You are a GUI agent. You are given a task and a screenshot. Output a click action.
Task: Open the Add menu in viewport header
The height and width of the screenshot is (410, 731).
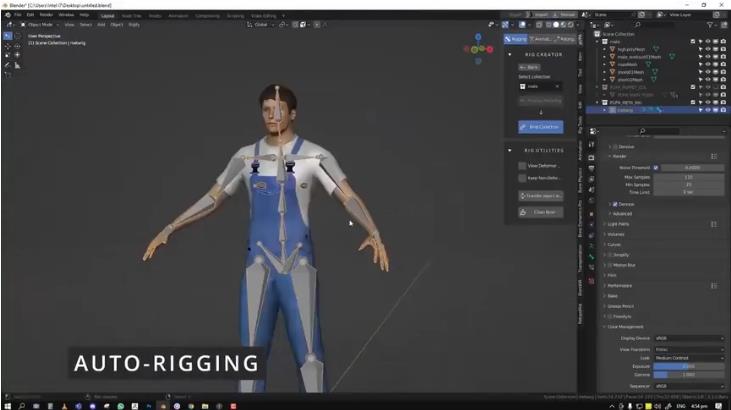101,25
